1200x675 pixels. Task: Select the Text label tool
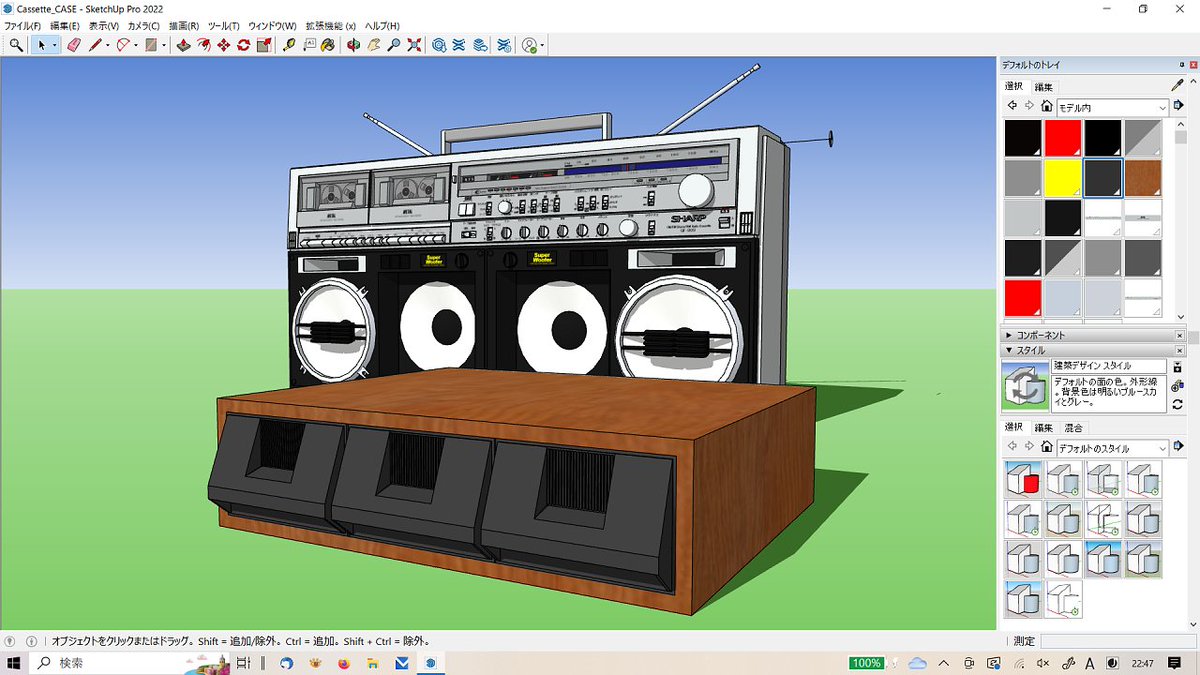point(309,45)
